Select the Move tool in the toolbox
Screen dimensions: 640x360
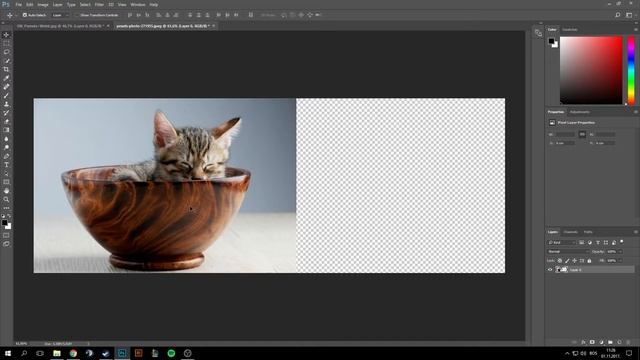6,35
